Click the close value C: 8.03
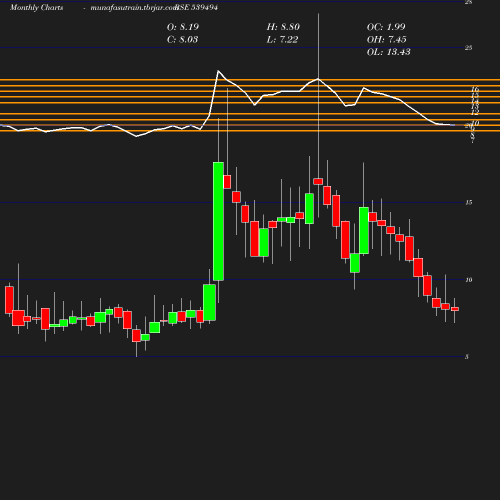This screenshot has height=500, width=500. 182,40
